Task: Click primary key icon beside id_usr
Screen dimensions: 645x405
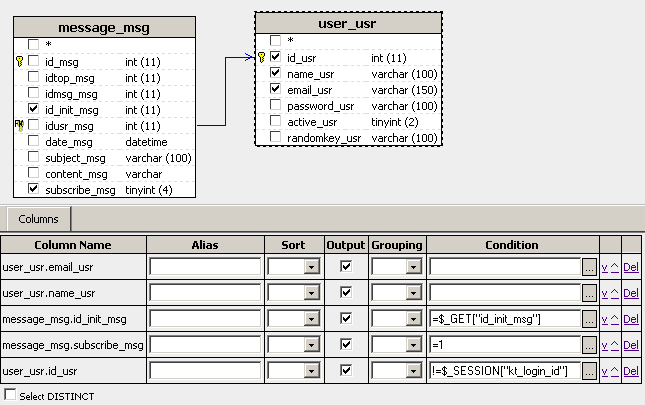Action: [x=261, y=57]
